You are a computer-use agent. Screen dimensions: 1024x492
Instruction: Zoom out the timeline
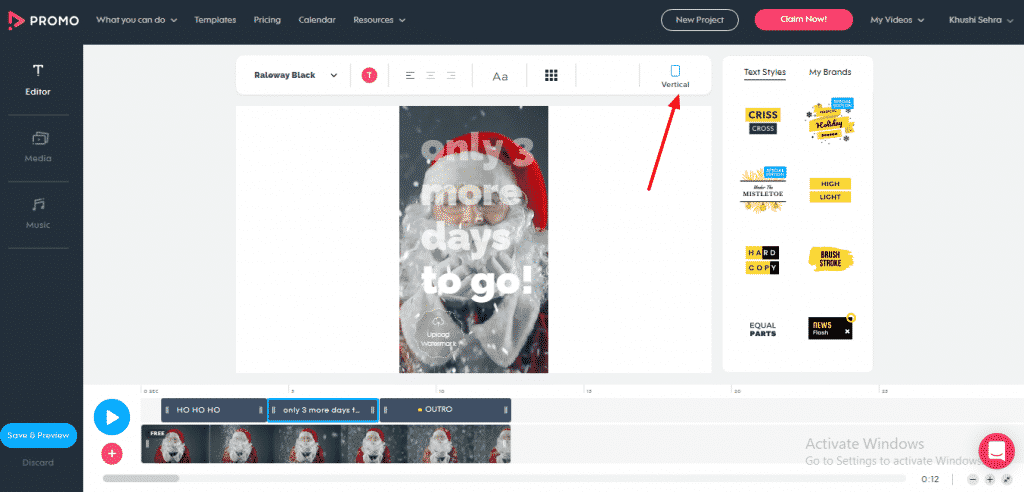click(x=972, y=480)
